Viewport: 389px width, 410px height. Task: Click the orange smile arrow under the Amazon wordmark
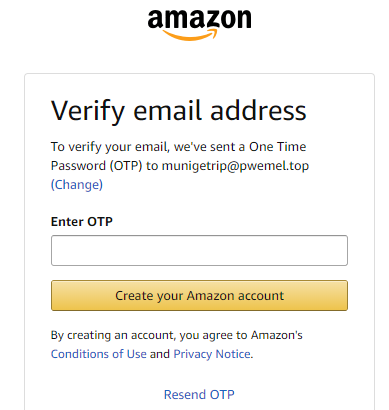tap(190, 35)
